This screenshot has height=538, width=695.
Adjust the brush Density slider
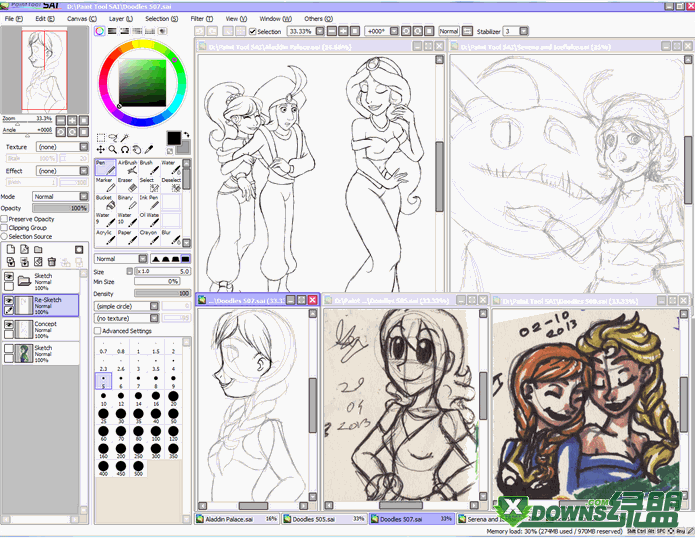(163, 293)
